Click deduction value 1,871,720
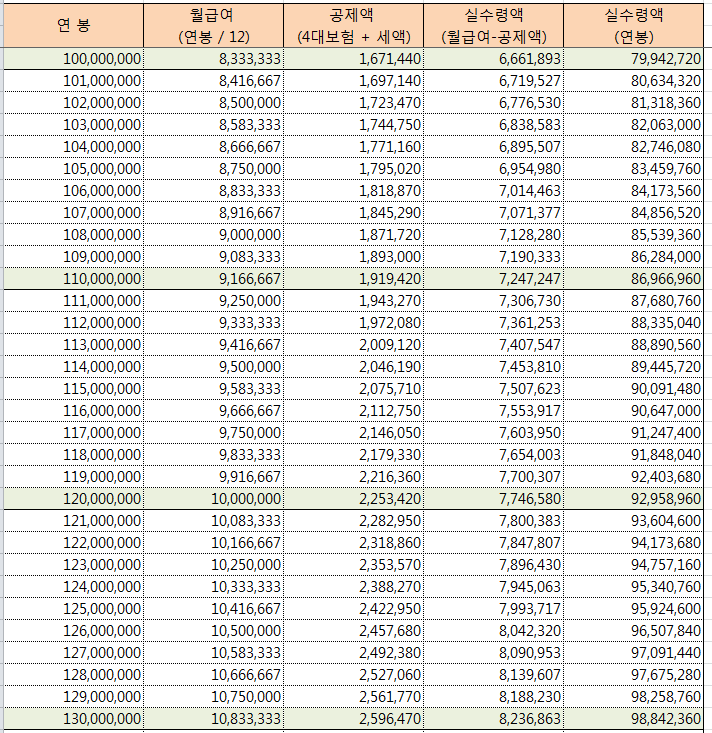The image size is (712, 733). point(353,235)
